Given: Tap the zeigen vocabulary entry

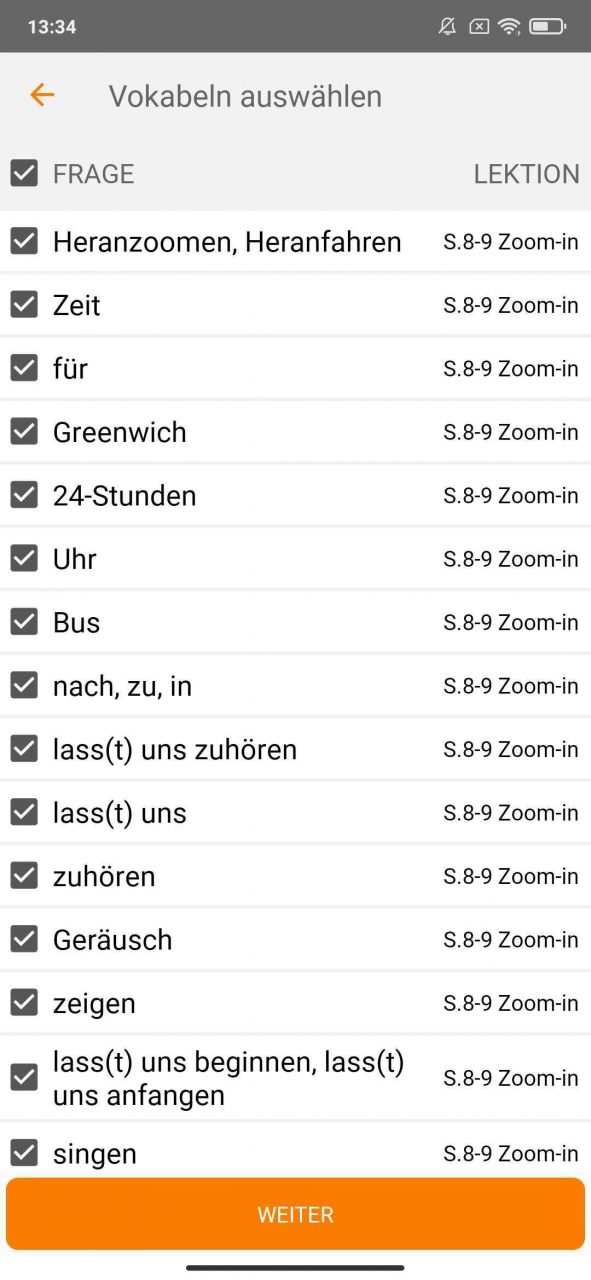Looking at the screenshot, I should tap(295, 1003).
